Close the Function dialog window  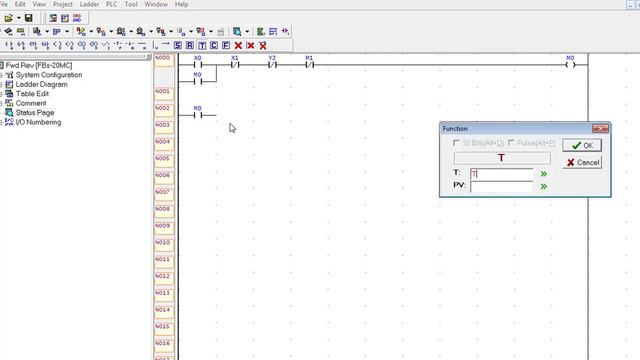[600, 129]
